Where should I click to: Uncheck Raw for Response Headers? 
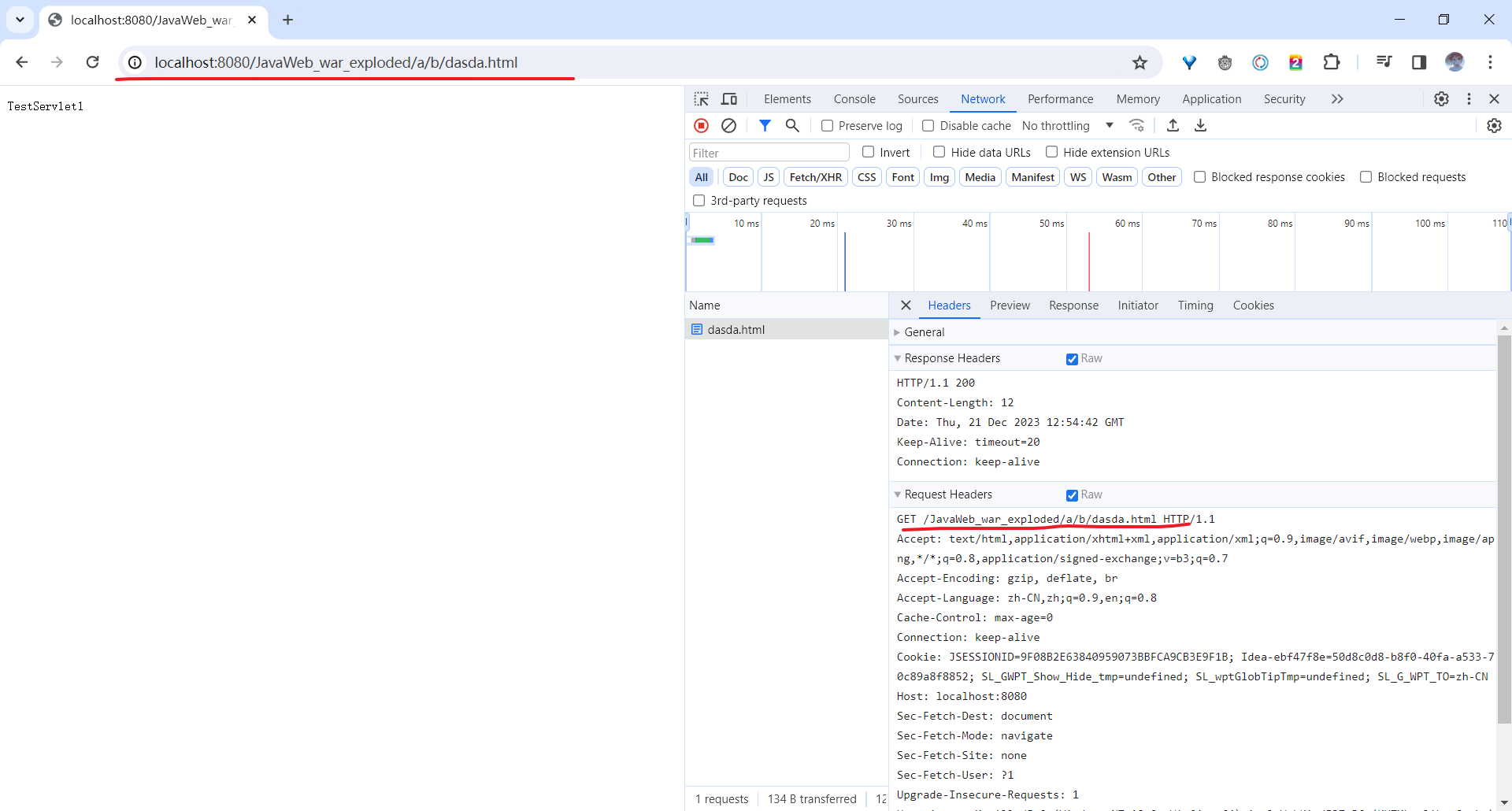1072,359
